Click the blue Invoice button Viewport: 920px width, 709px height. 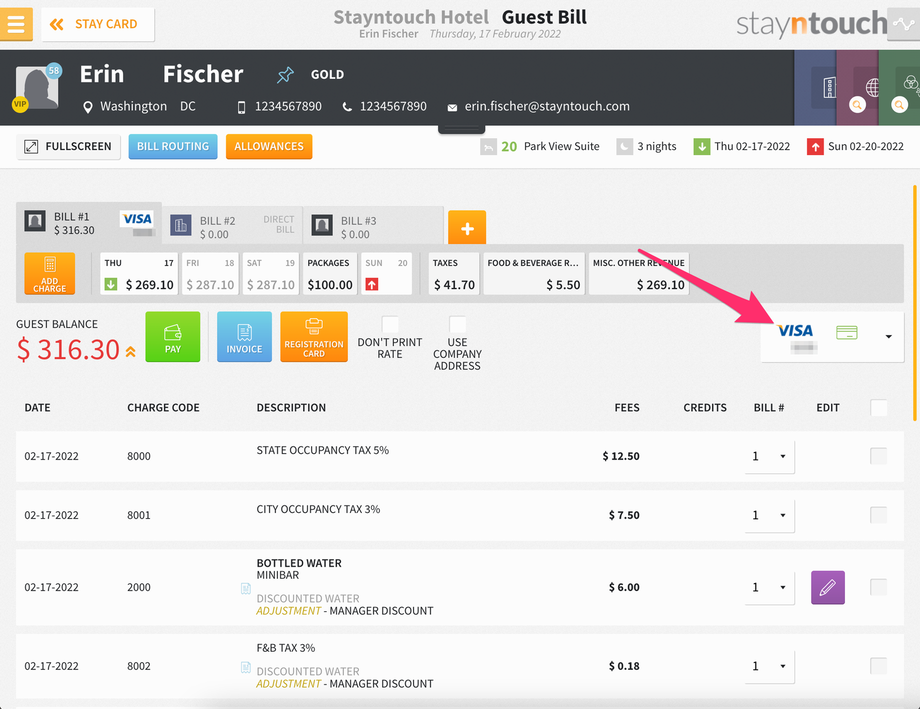pyautogui.click(x=244, y=337)
